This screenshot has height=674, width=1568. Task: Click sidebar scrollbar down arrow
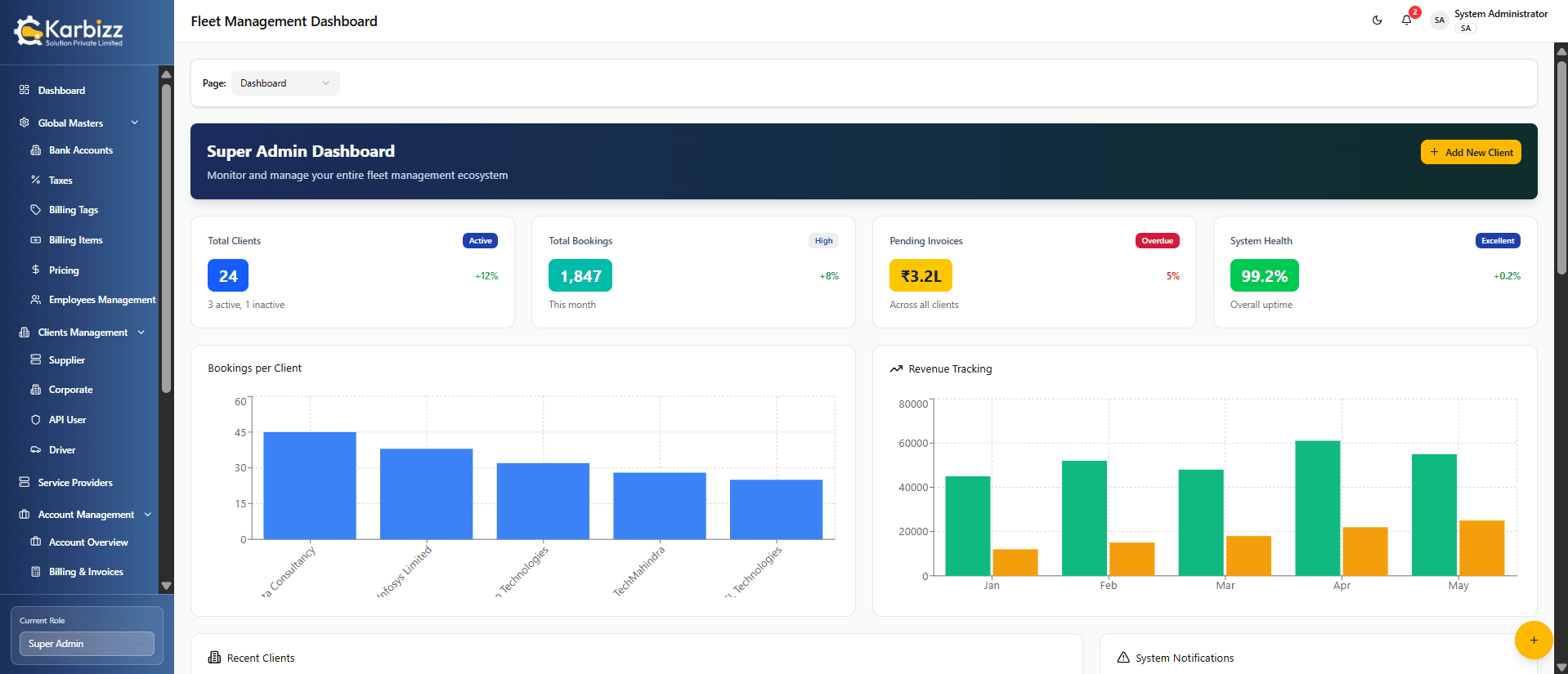pyautogui.click(x=167, y=586)
